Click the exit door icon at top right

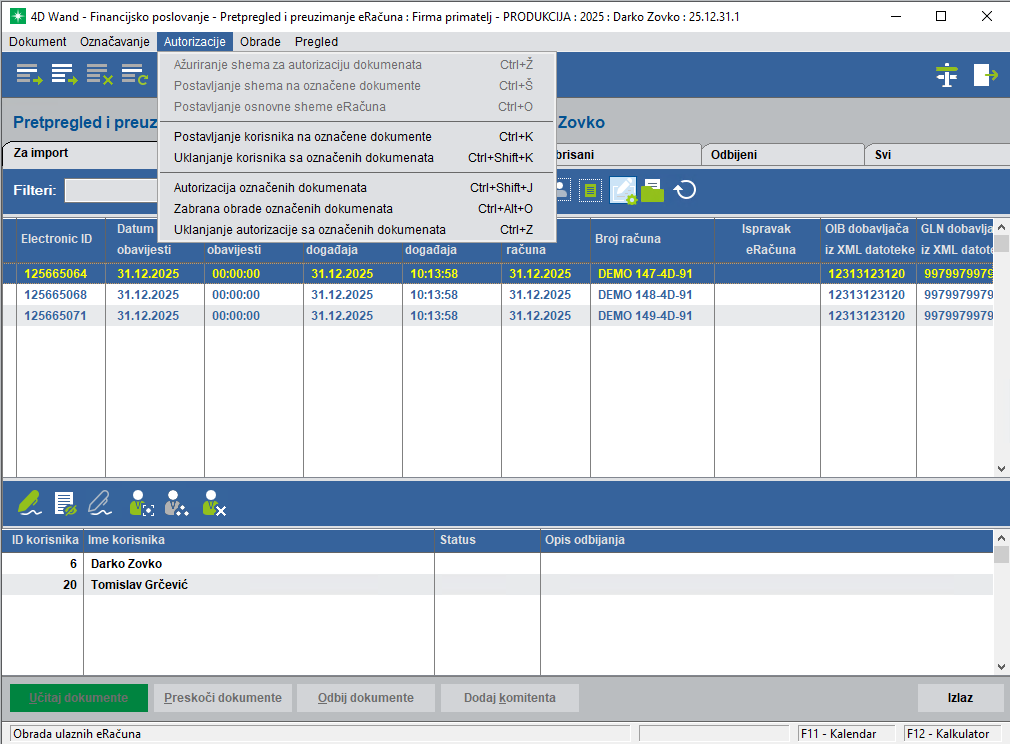[985, 75]
